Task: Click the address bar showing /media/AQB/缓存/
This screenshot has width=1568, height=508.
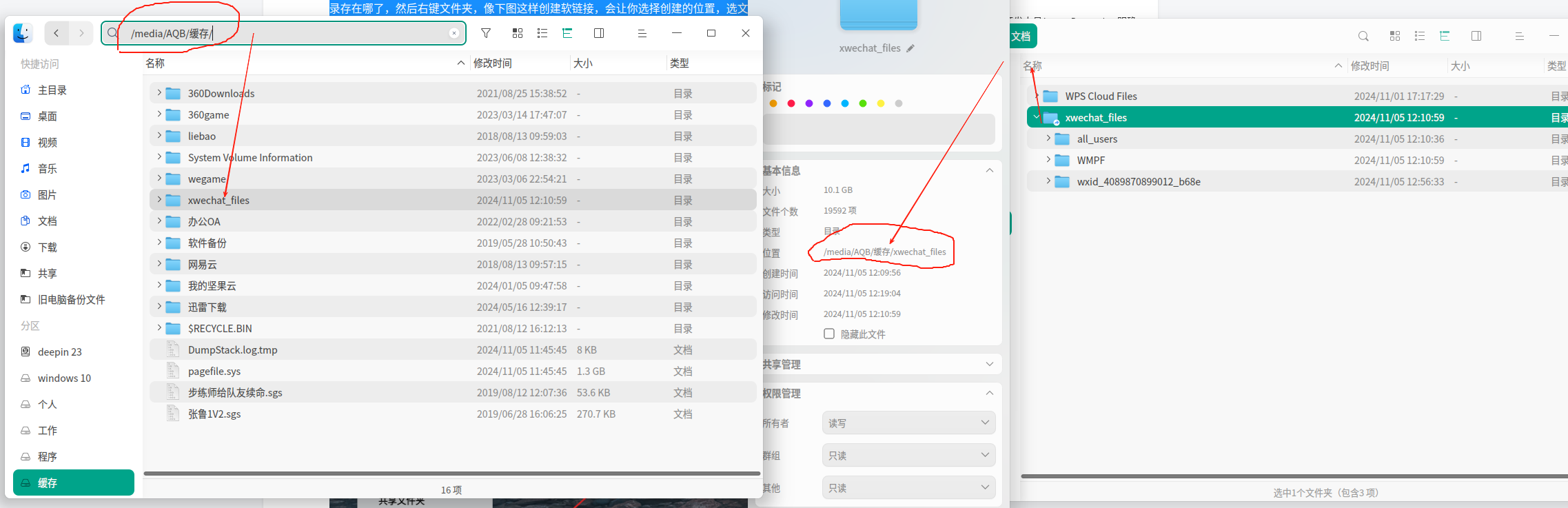Action: (284, 33)
